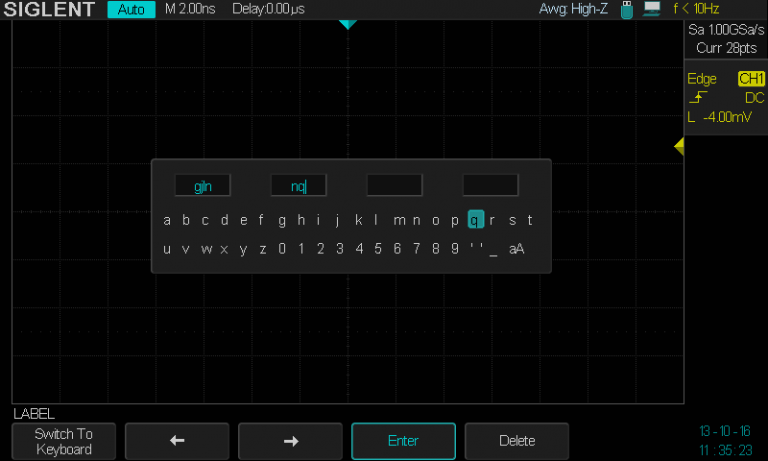
Task: Click the USB drive status icon
Action: (x=627, y=9)
